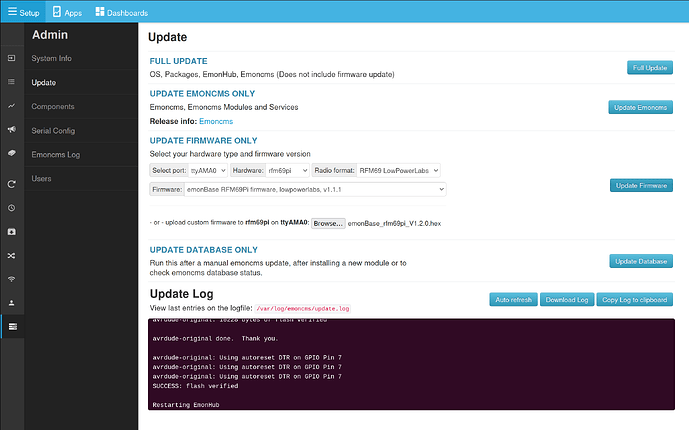Open the Radio format dropdown

(x=398, y=170)
